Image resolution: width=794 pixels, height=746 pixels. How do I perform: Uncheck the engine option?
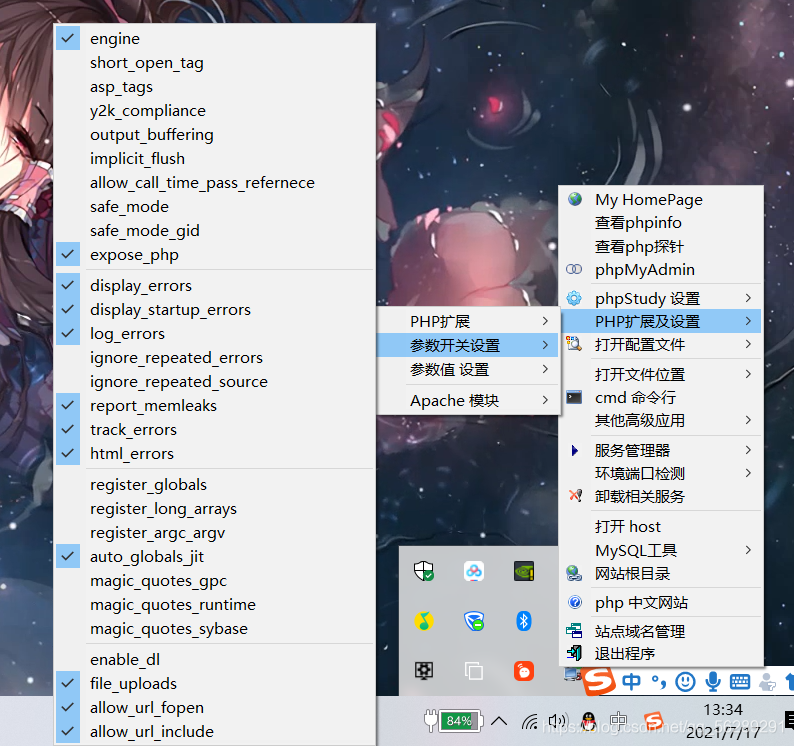[x=215, y=38]
